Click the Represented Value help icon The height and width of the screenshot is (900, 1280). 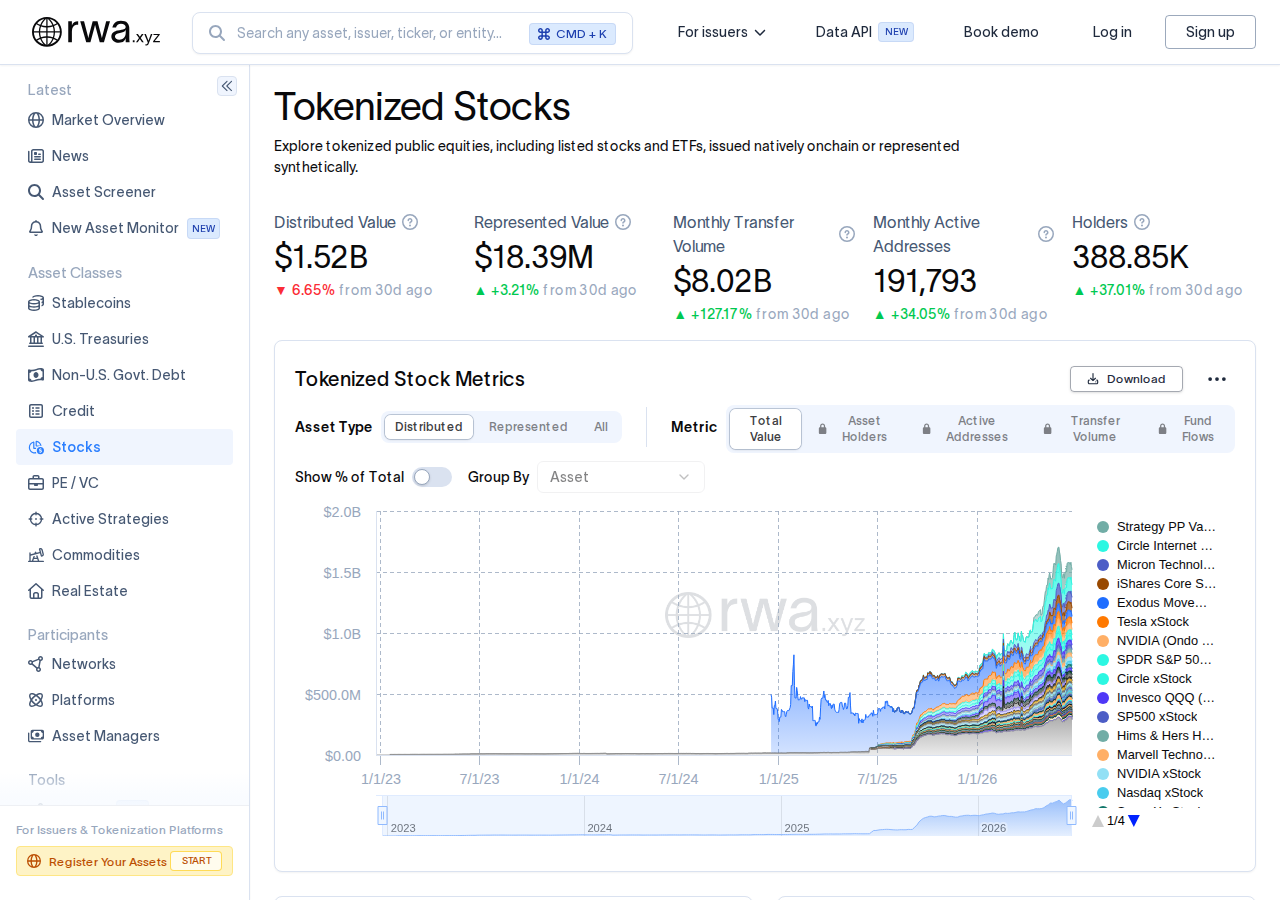click(623, 222)
